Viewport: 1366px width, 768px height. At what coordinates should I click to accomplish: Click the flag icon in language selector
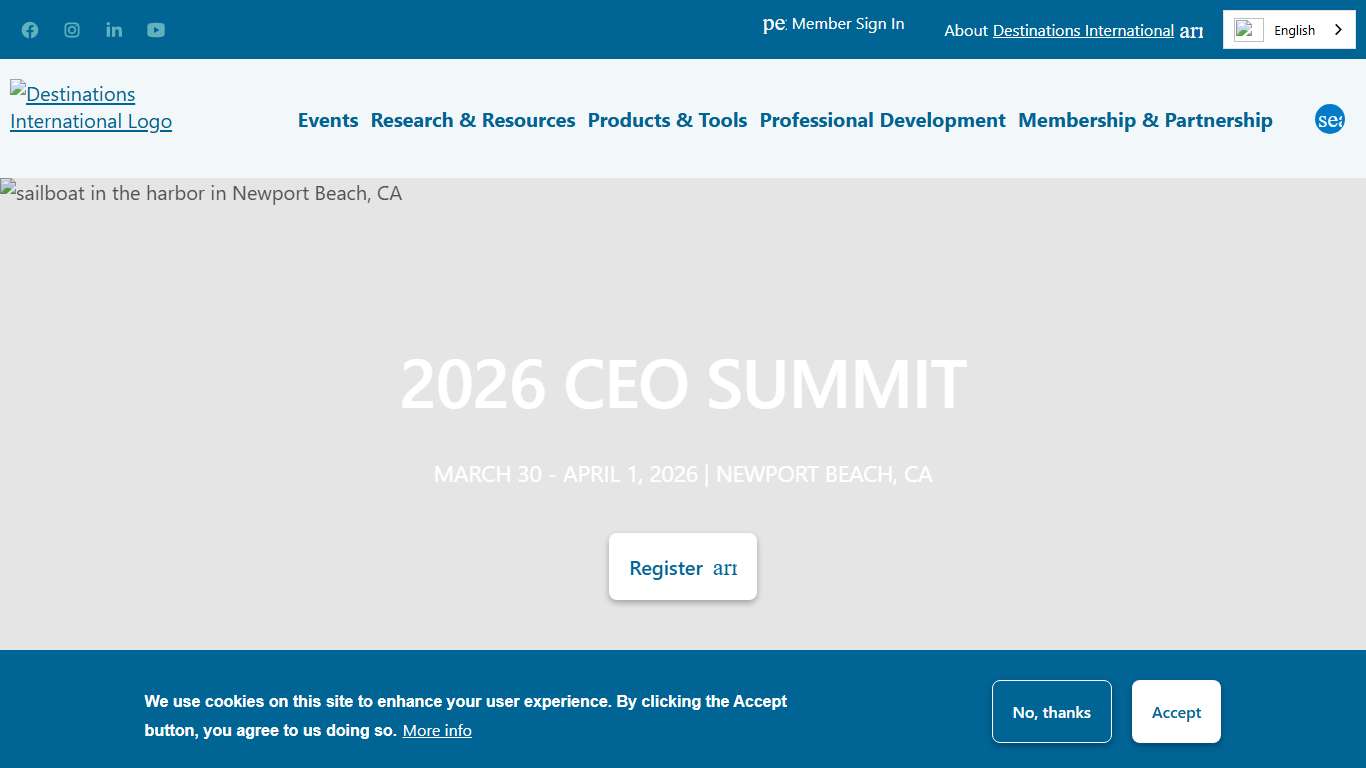coord(1249,30)
